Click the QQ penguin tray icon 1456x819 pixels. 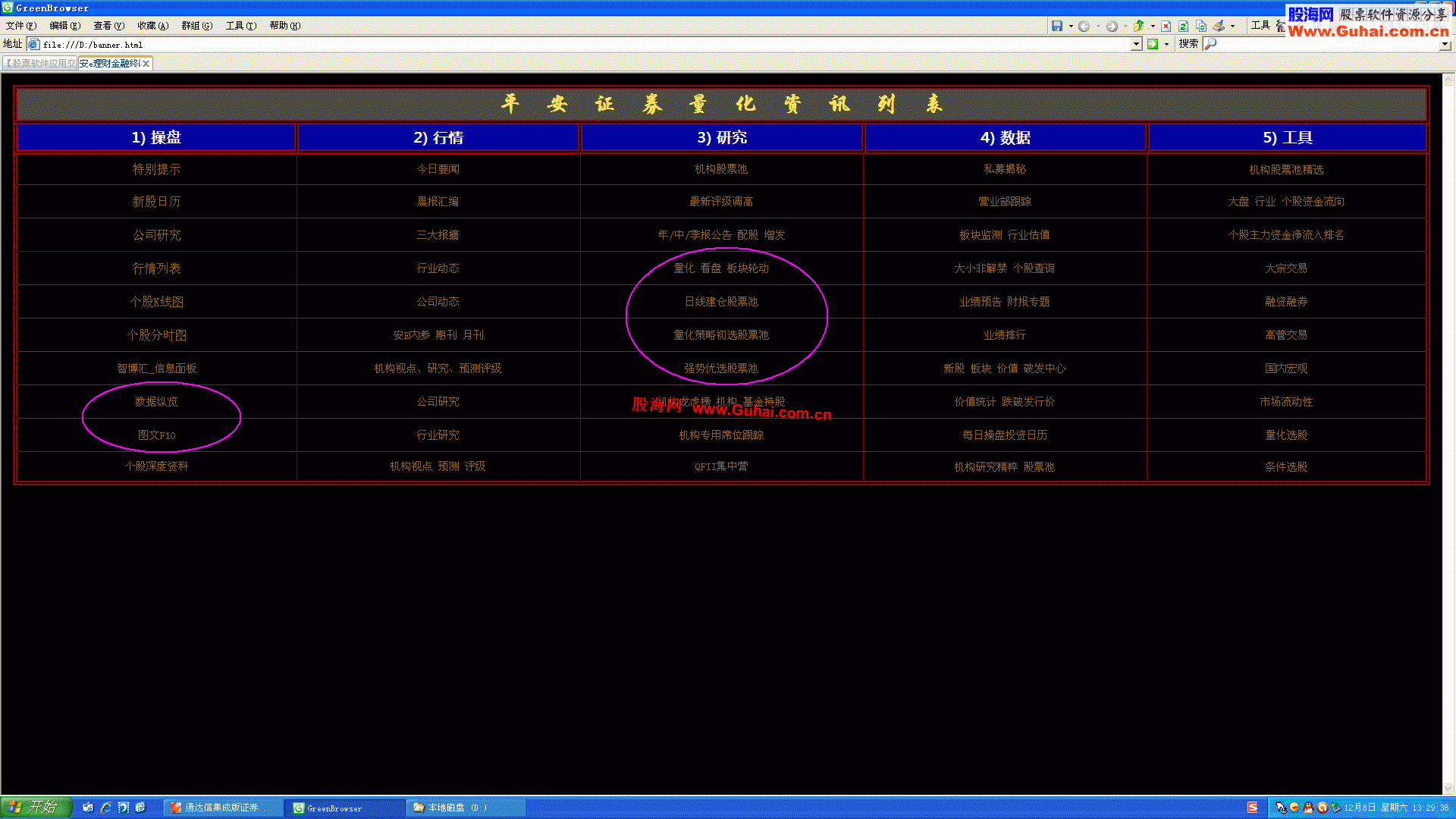[1308, 808]
